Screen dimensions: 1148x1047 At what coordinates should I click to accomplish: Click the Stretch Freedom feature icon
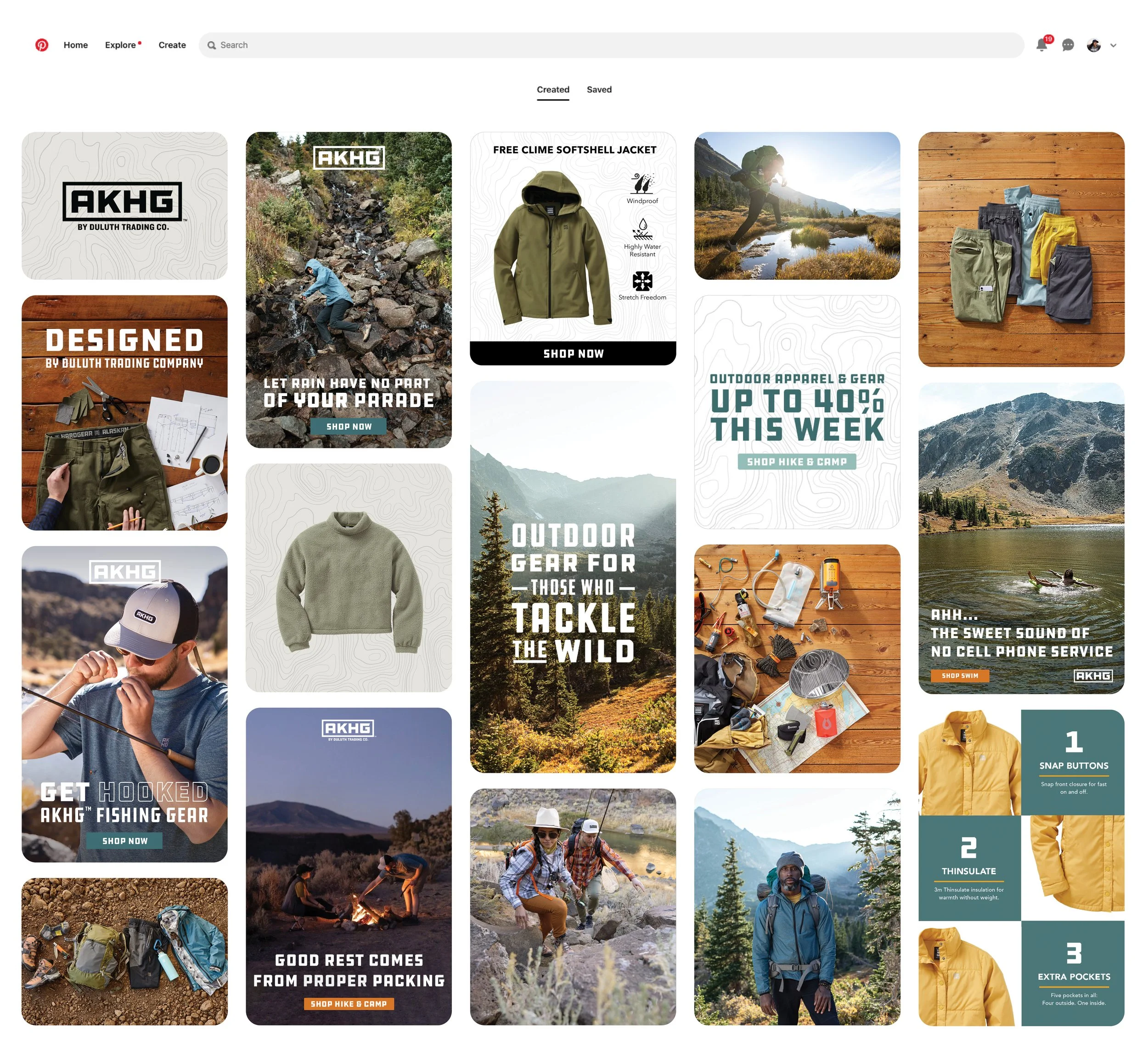(642, 281)
